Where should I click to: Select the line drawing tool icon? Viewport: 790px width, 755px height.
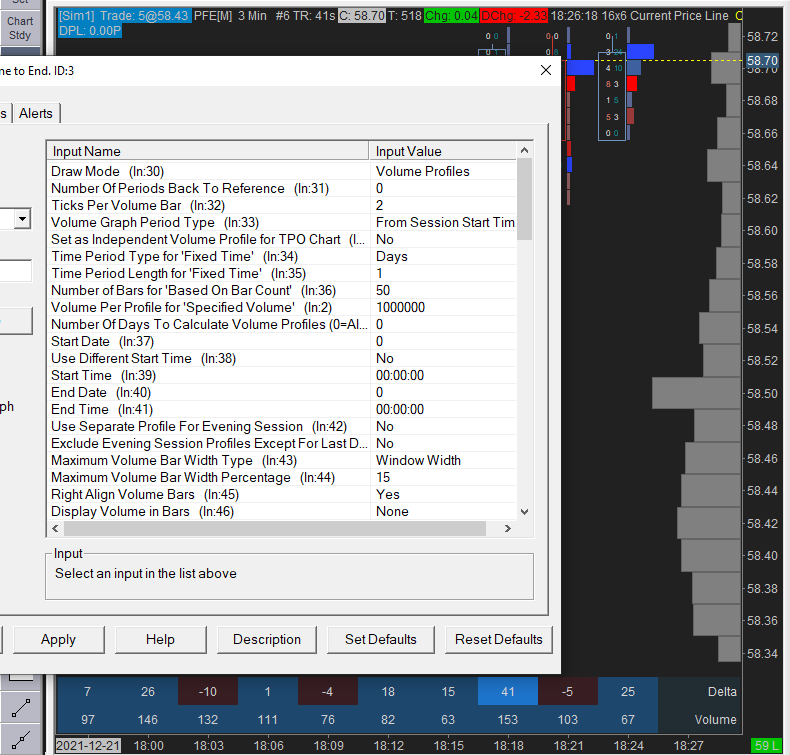[21, 707]
